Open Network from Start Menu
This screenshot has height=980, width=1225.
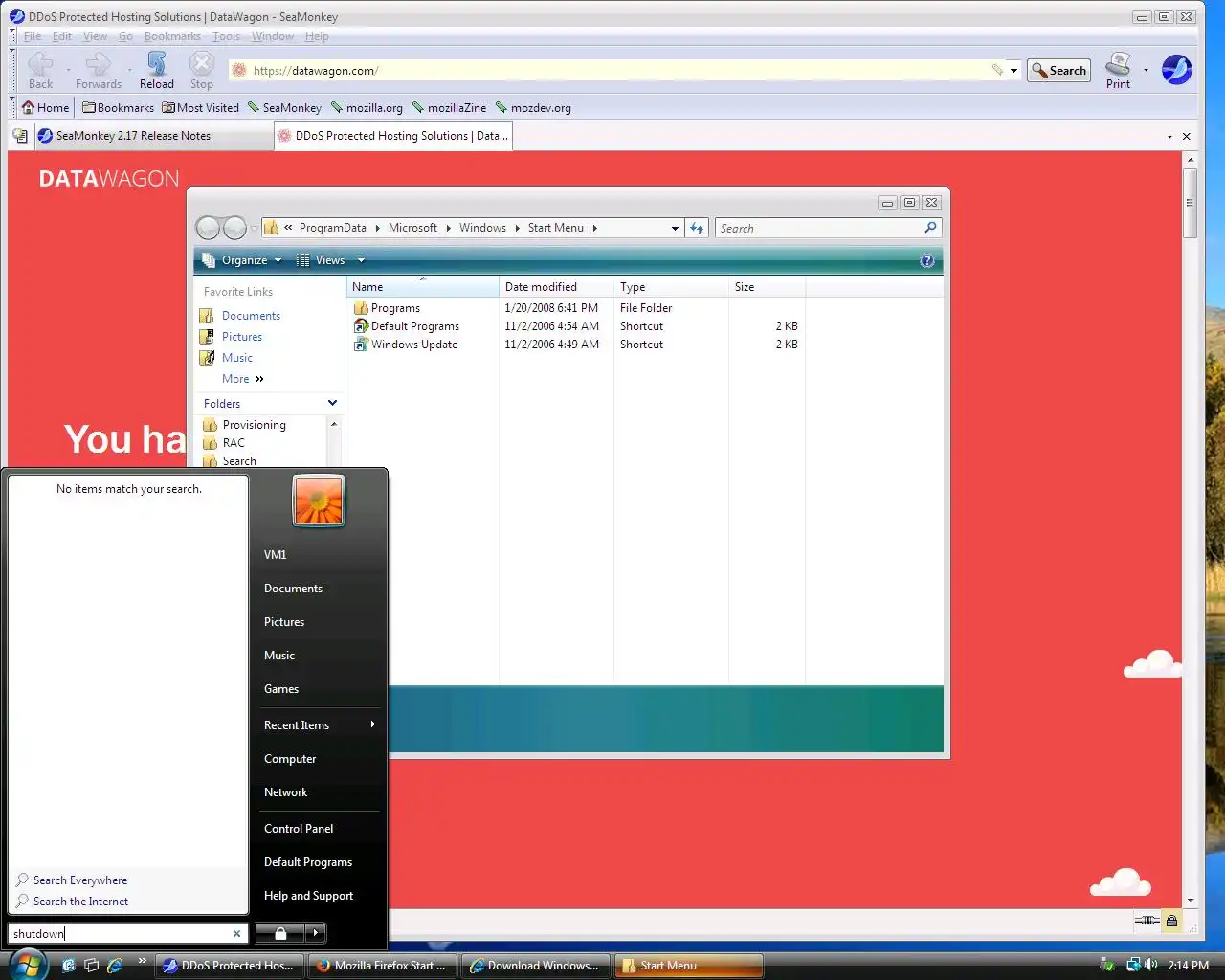(285, 792)
